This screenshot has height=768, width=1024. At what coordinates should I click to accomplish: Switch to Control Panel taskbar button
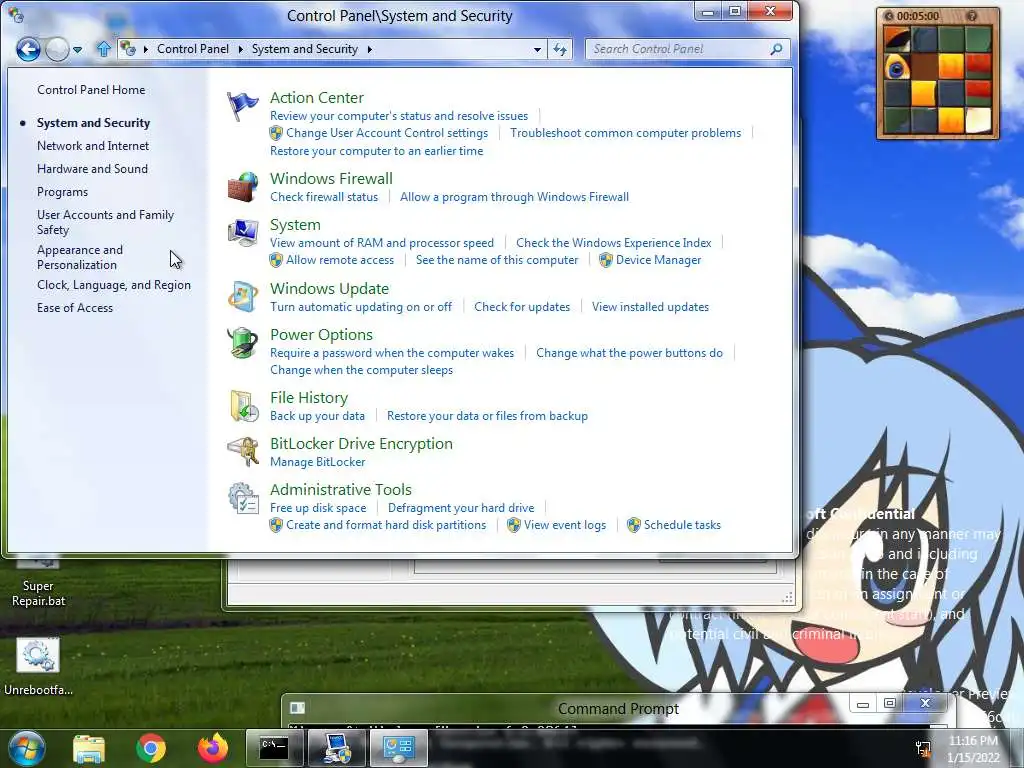pos(398,748)
